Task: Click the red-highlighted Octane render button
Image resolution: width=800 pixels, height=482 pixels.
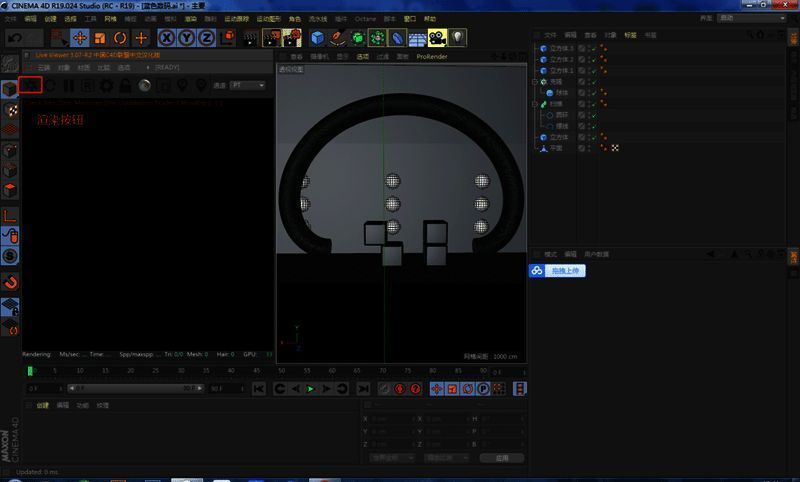Action: [30, 85]
